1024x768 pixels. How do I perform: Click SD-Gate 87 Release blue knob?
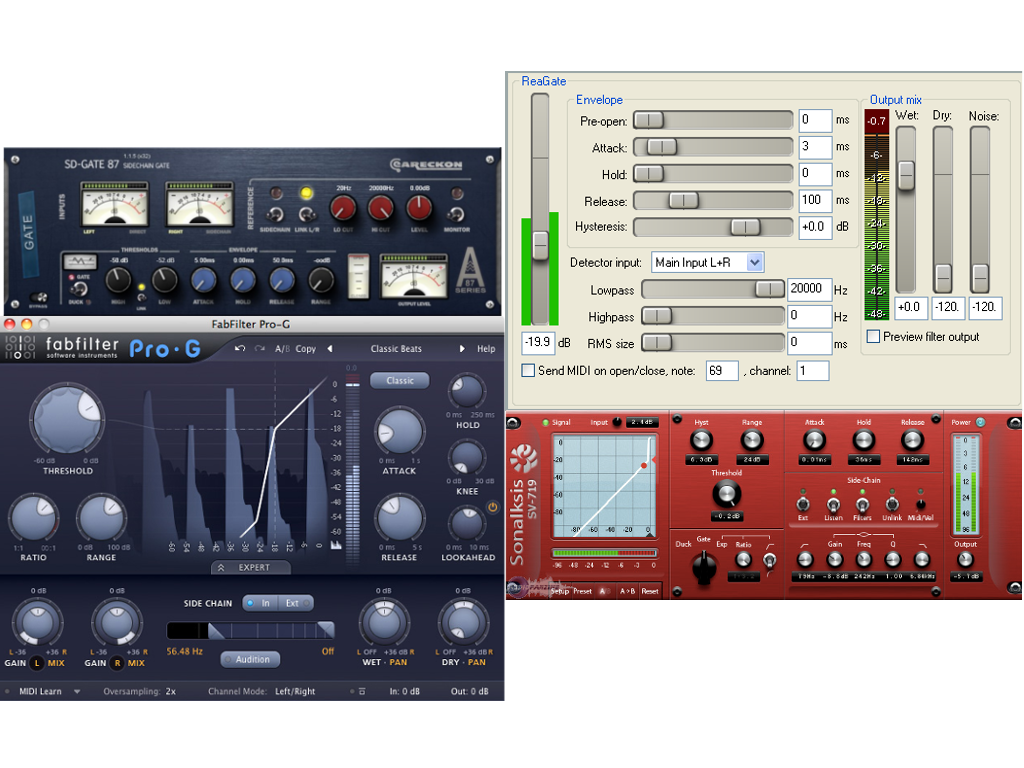282,281
